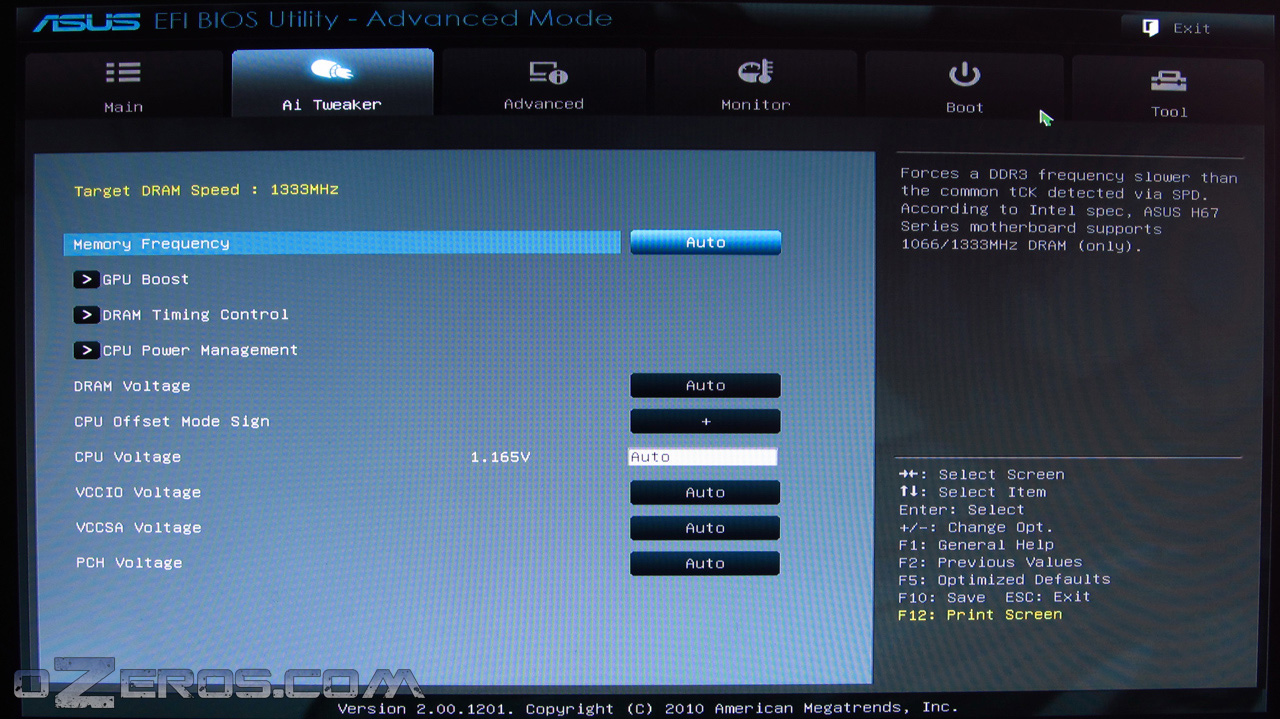
Task: Open the GPU Boost entry
Action: tap(145, 279)
